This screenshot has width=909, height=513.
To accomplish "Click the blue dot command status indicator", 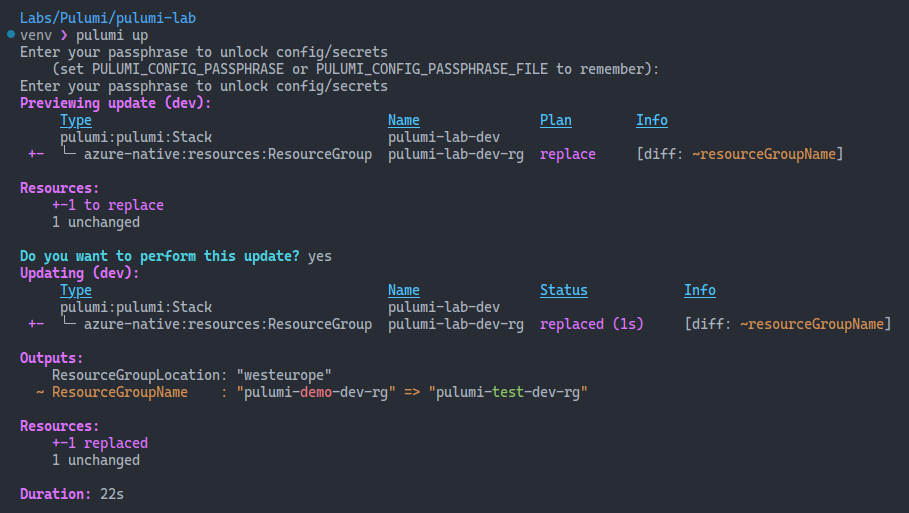I will point(10,34).
